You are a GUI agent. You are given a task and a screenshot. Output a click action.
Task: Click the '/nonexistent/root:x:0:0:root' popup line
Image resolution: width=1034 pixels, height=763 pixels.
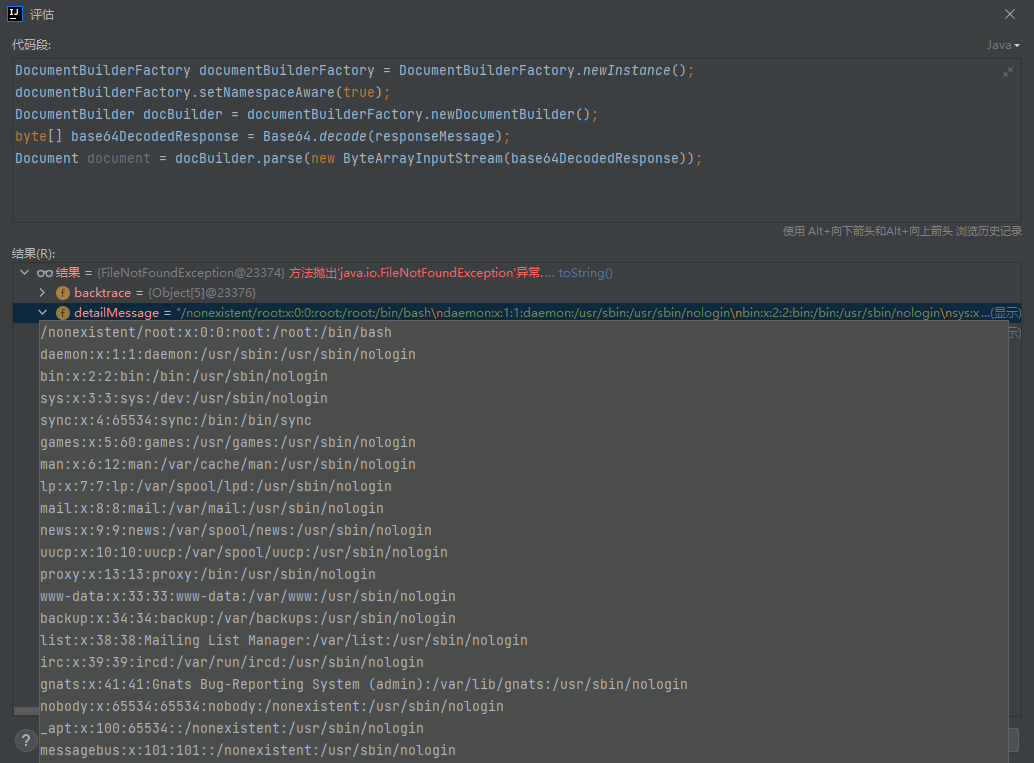tap(216, 332)
